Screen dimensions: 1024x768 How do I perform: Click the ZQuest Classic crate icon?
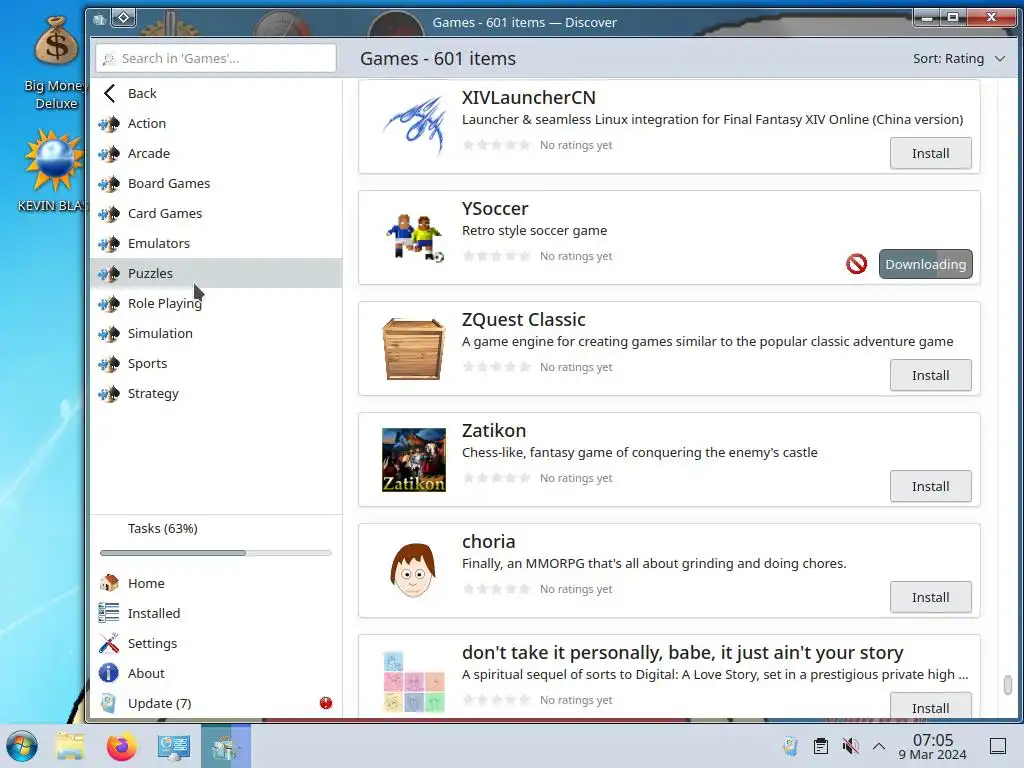pyautogui.click(x=414, y=349)
